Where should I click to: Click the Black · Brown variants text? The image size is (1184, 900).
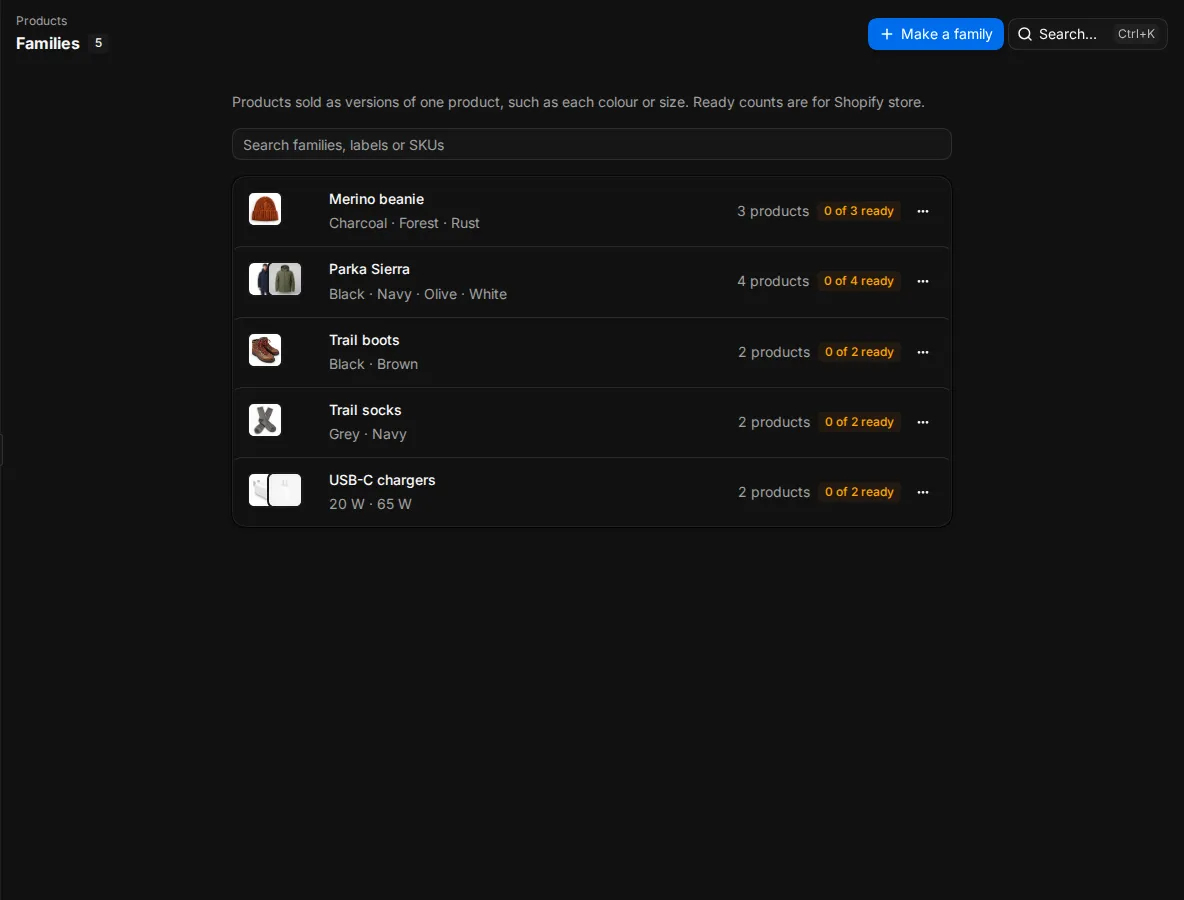373,365
